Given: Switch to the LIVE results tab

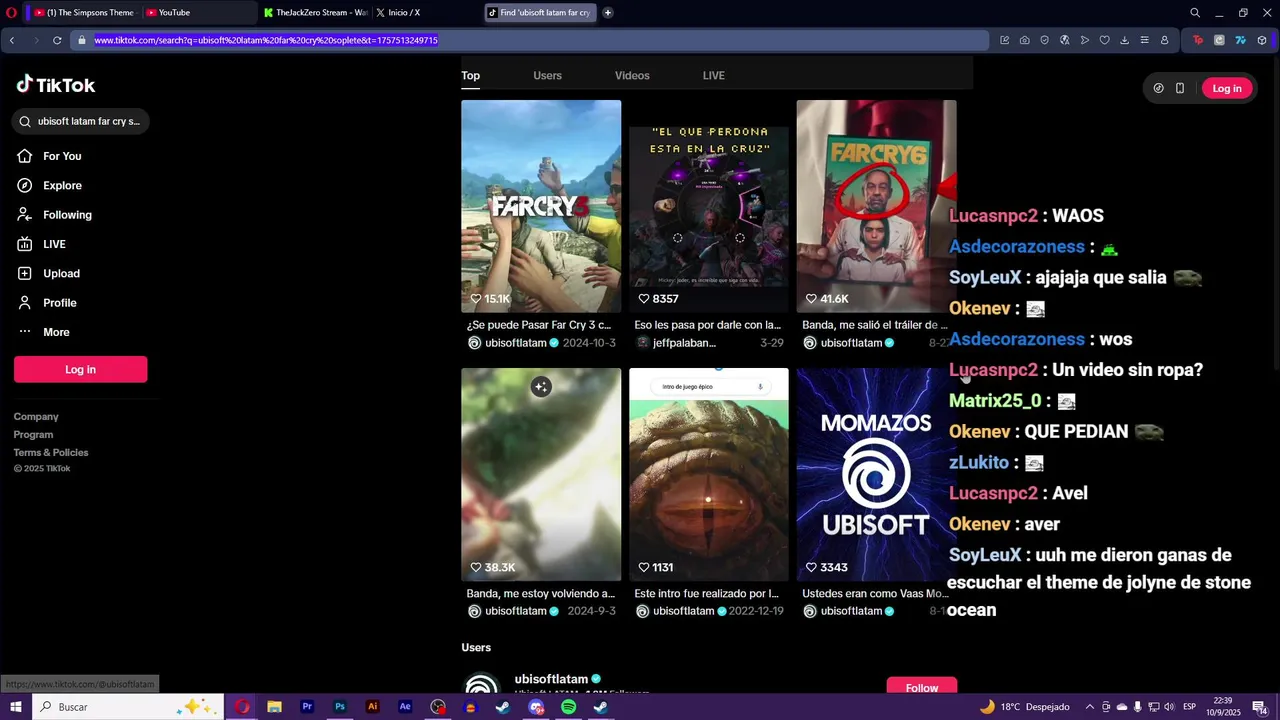Looking at the screenshot, I should (713, 76).
